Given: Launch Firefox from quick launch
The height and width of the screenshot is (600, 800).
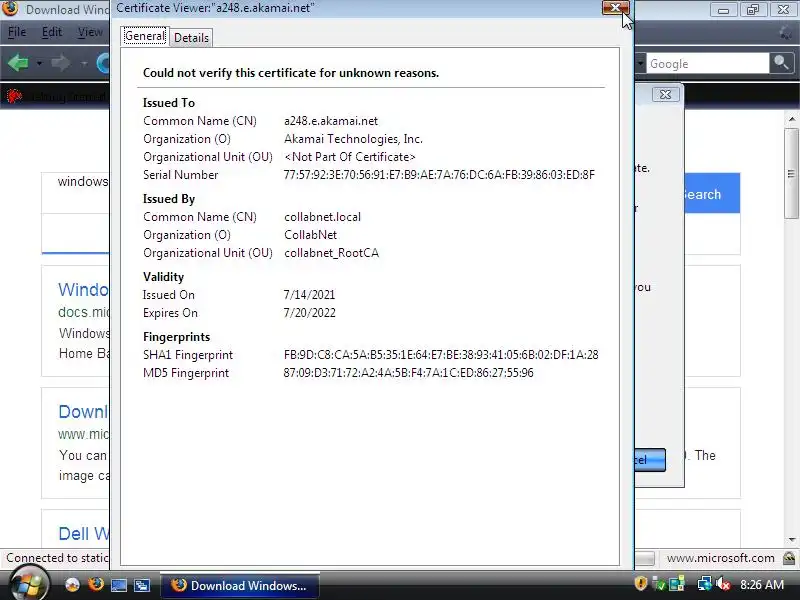Looking at the screenshot, I should (x=95, y=584).
